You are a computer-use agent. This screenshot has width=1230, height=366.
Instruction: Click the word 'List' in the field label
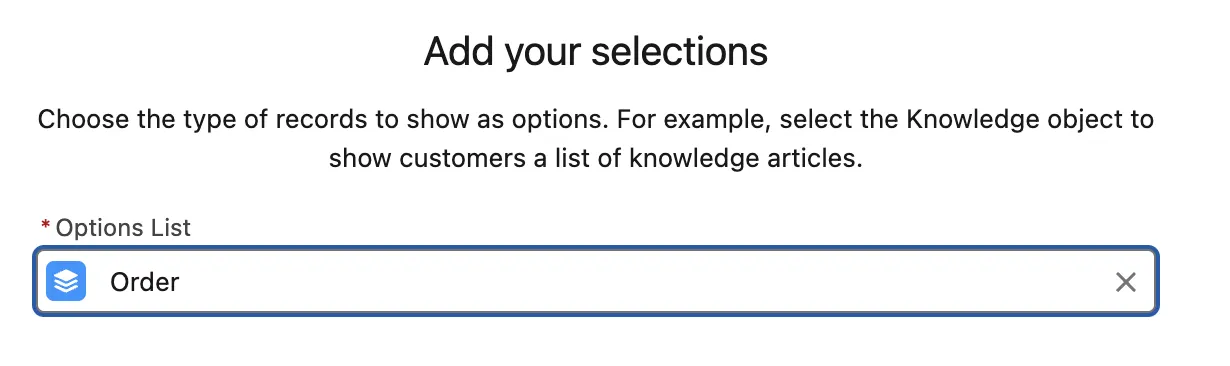172,228
